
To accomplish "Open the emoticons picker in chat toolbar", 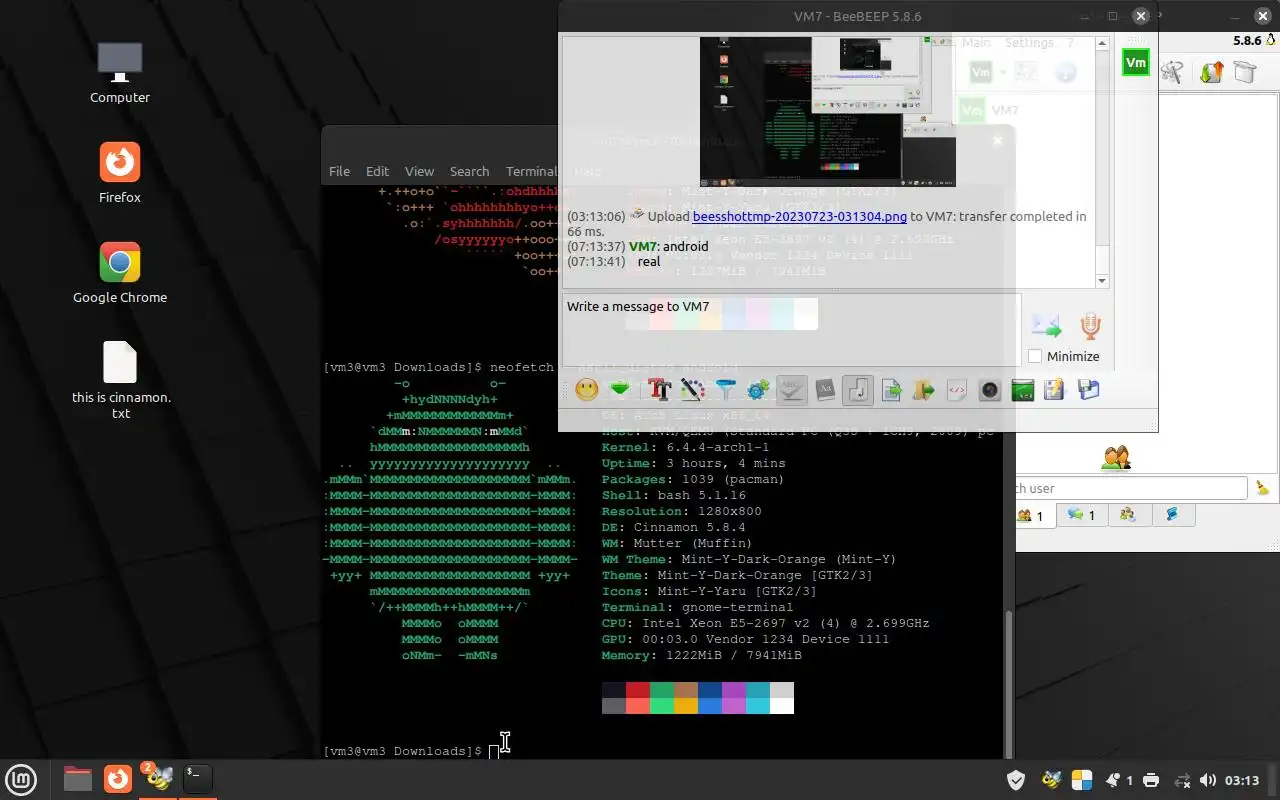I will point(587,390).
